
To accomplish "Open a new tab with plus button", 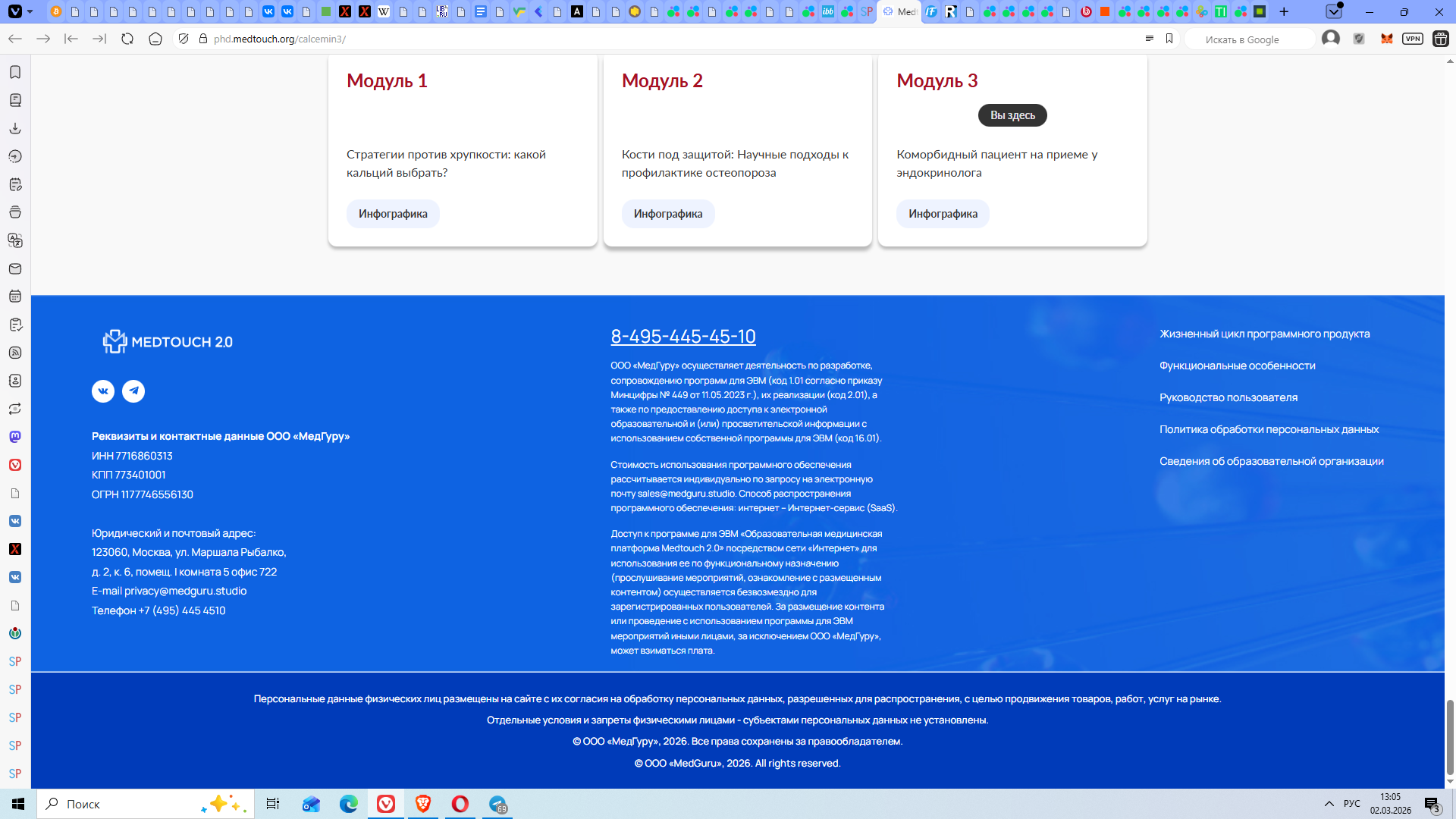I will click(x=1284, y=11).
